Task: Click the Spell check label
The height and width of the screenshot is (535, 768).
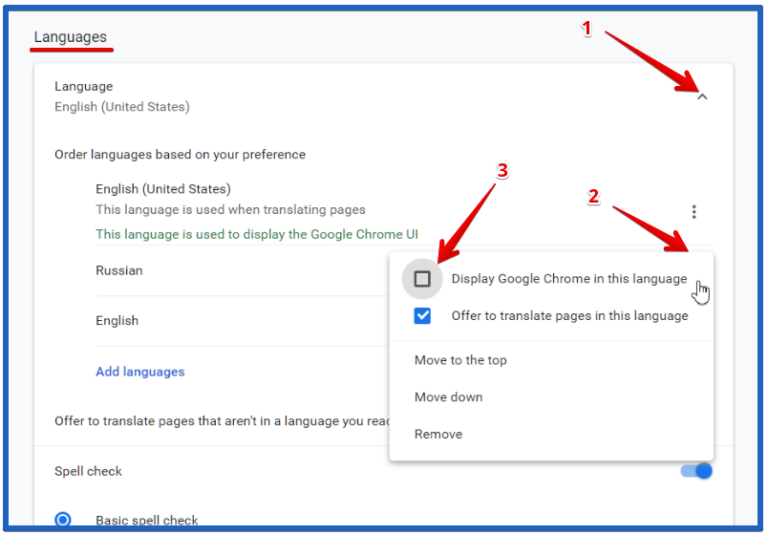Action: click(88, 471)
